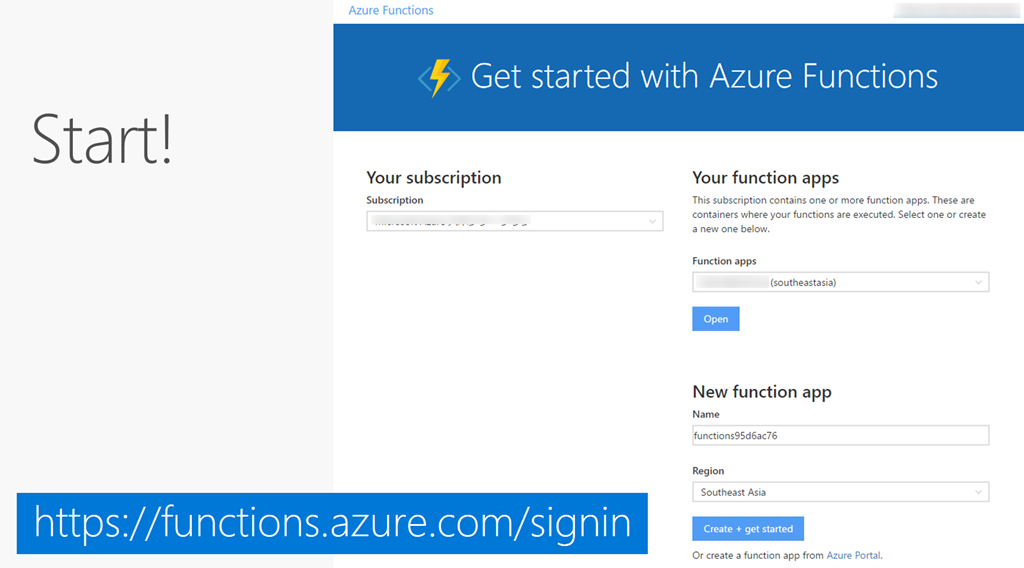This screenshot has width=1024, height=568.
Task: Focus the function app Name field
Action: pyautogui.click(x=839, y=435)
